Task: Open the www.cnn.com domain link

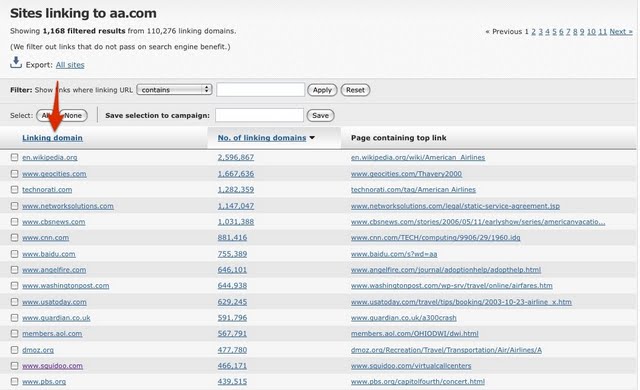Action: [x=45, y=238]
